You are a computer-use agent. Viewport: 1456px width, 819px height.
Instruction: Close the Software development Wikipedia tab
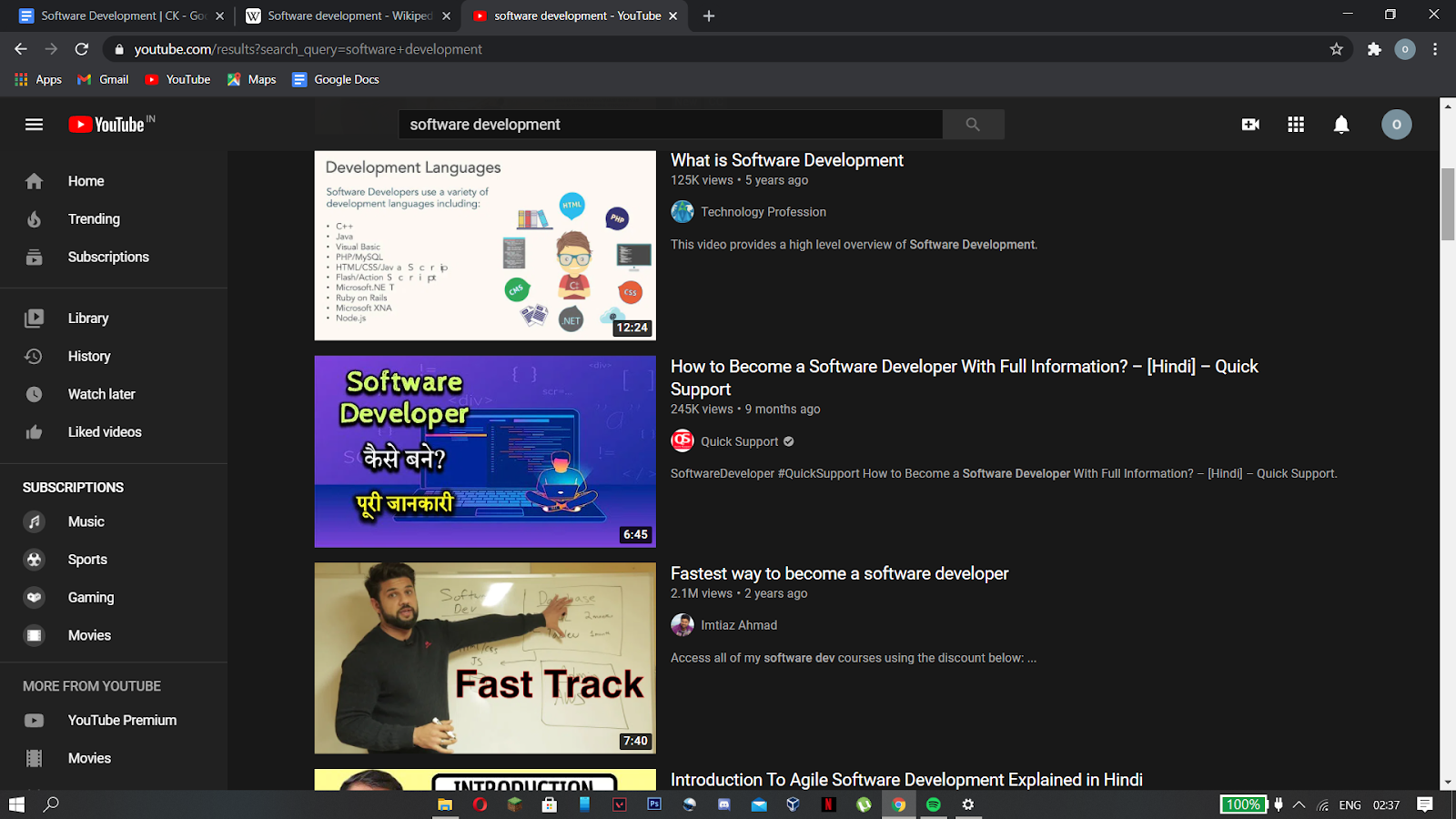pyautogui.click(x=446, y=15)
